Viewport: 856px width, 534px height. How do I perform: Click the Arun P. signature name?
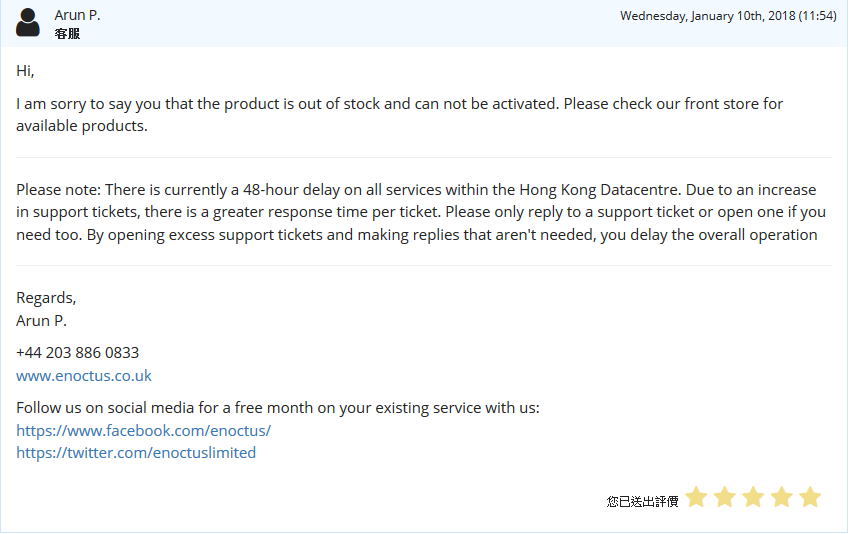click(x=41, y=321)
